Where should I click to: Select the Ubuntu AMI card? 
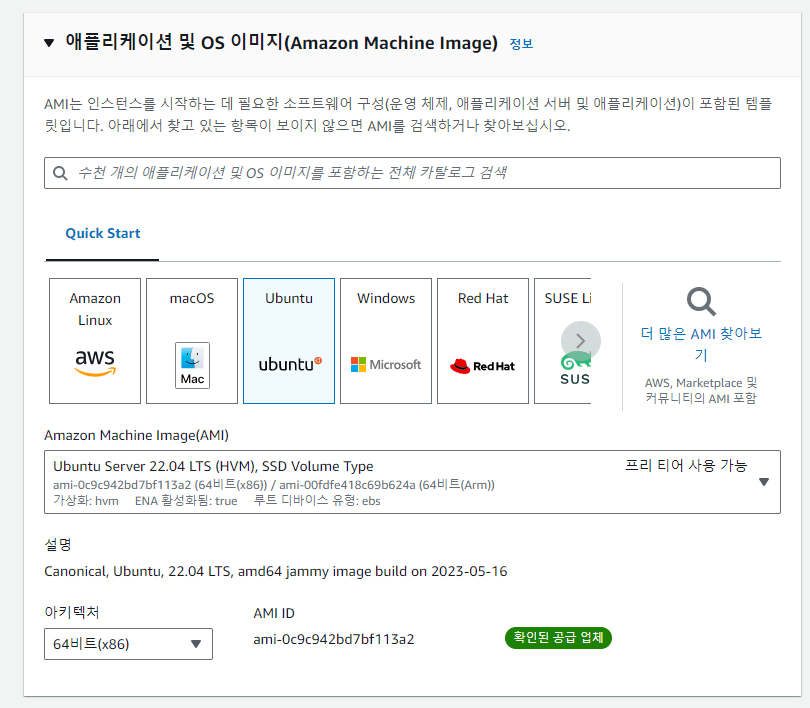(x=289, y=341)
